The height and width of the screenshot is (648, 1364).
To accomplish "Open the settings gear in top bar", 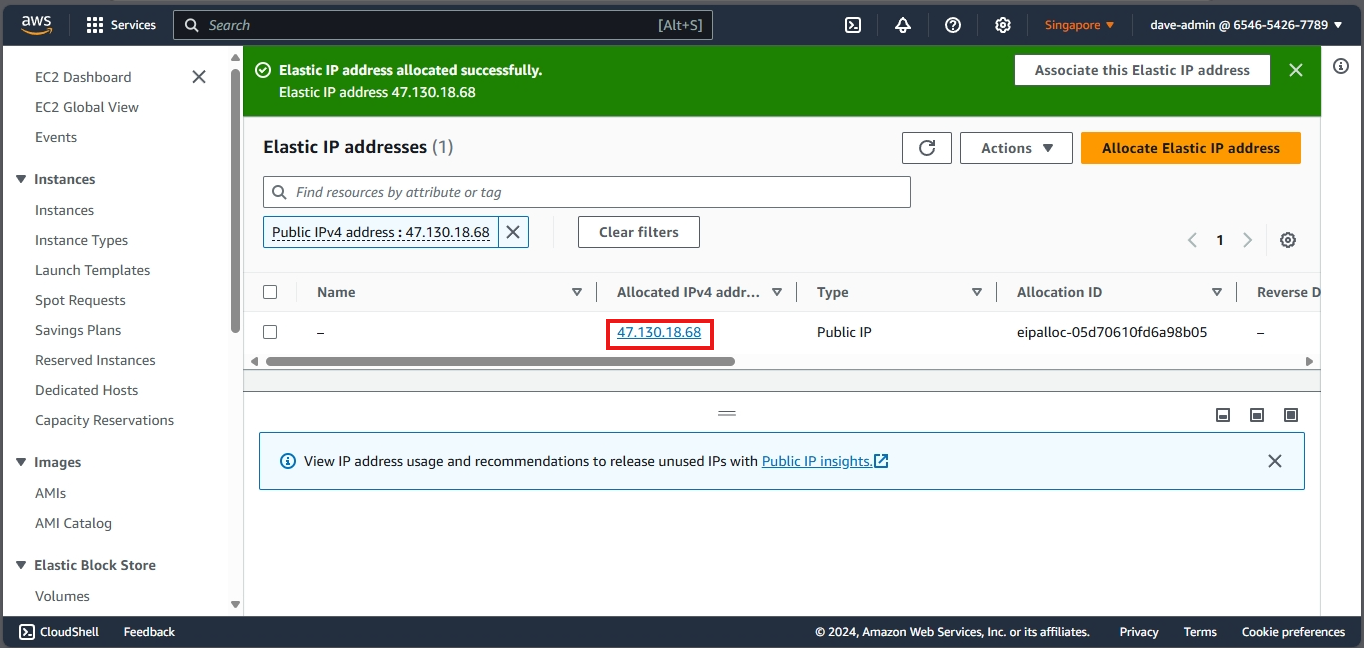I will tap(1003, 25).
